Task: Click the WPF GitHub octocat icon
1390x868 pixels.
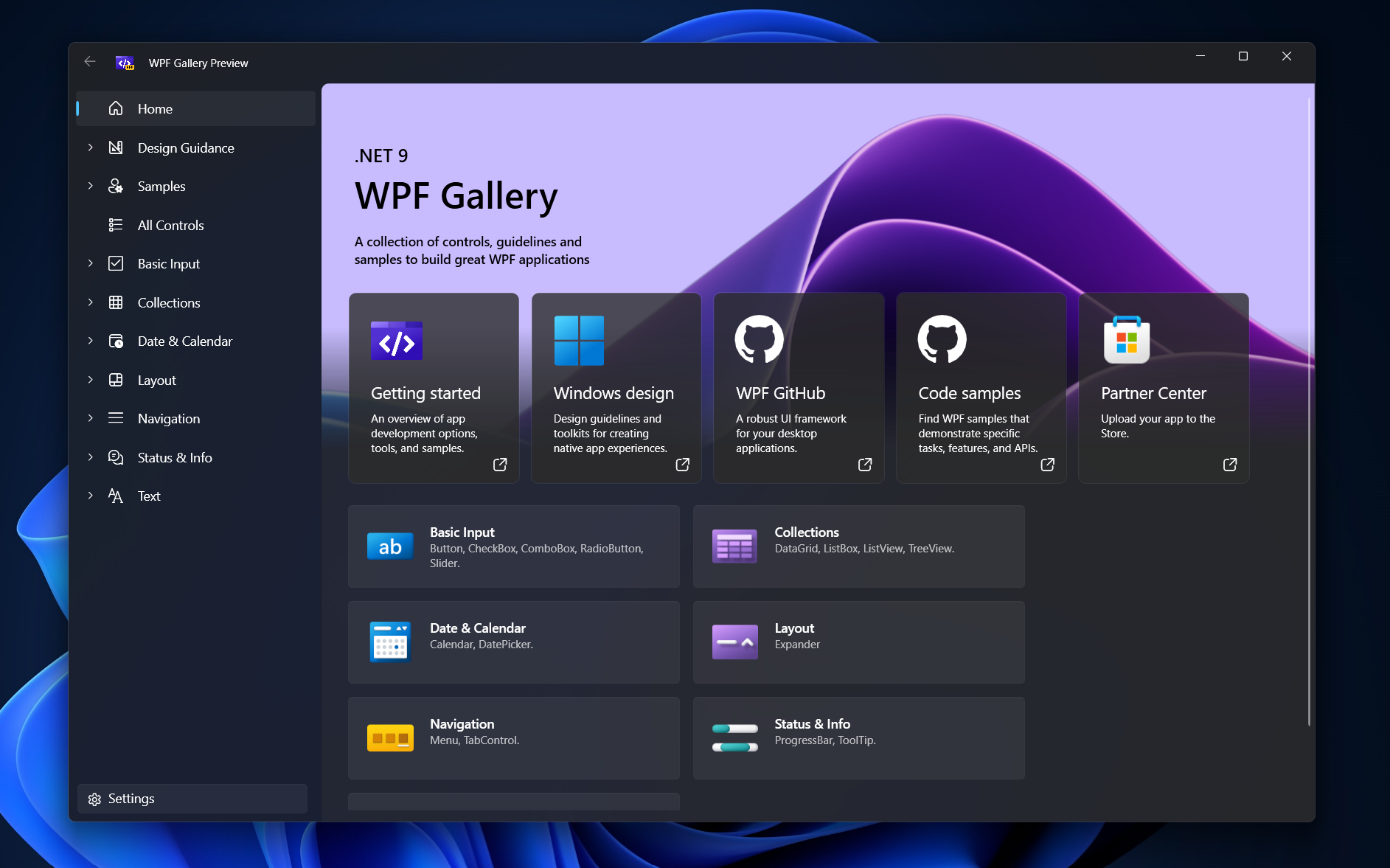Action: point(759,340)
